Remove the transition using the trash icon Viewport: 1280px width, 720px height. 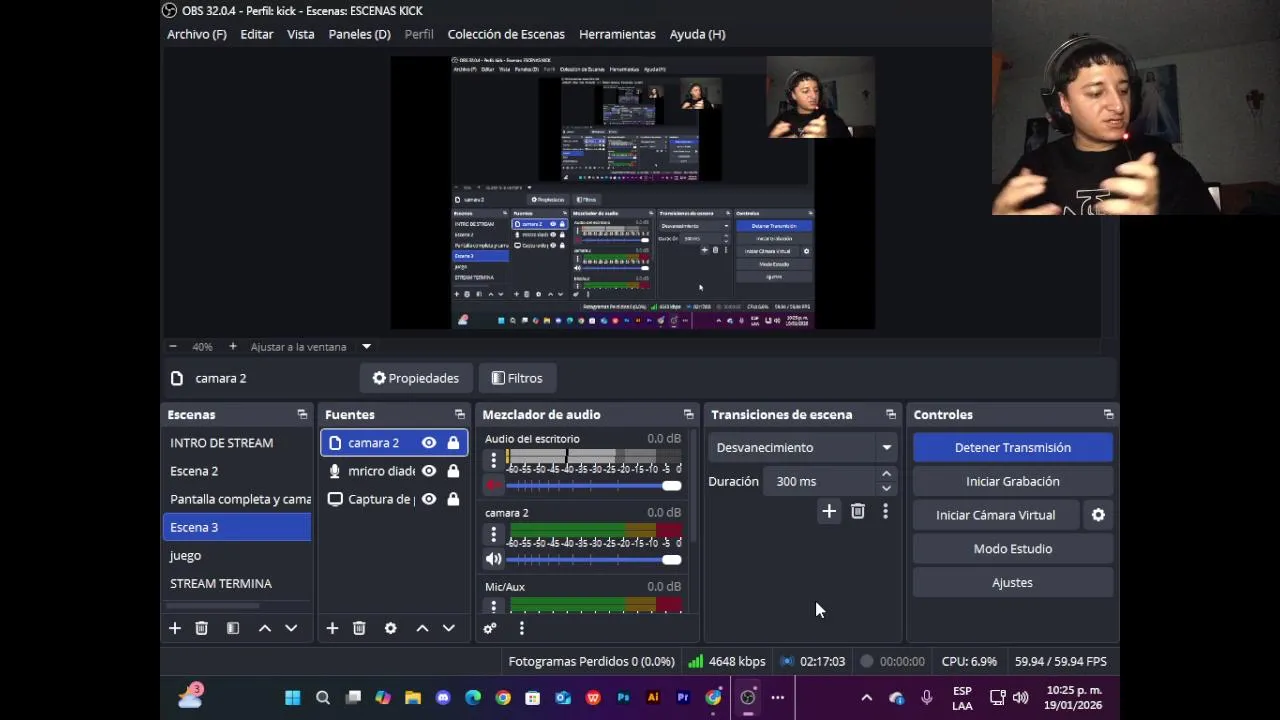click(x=858, y=511)
